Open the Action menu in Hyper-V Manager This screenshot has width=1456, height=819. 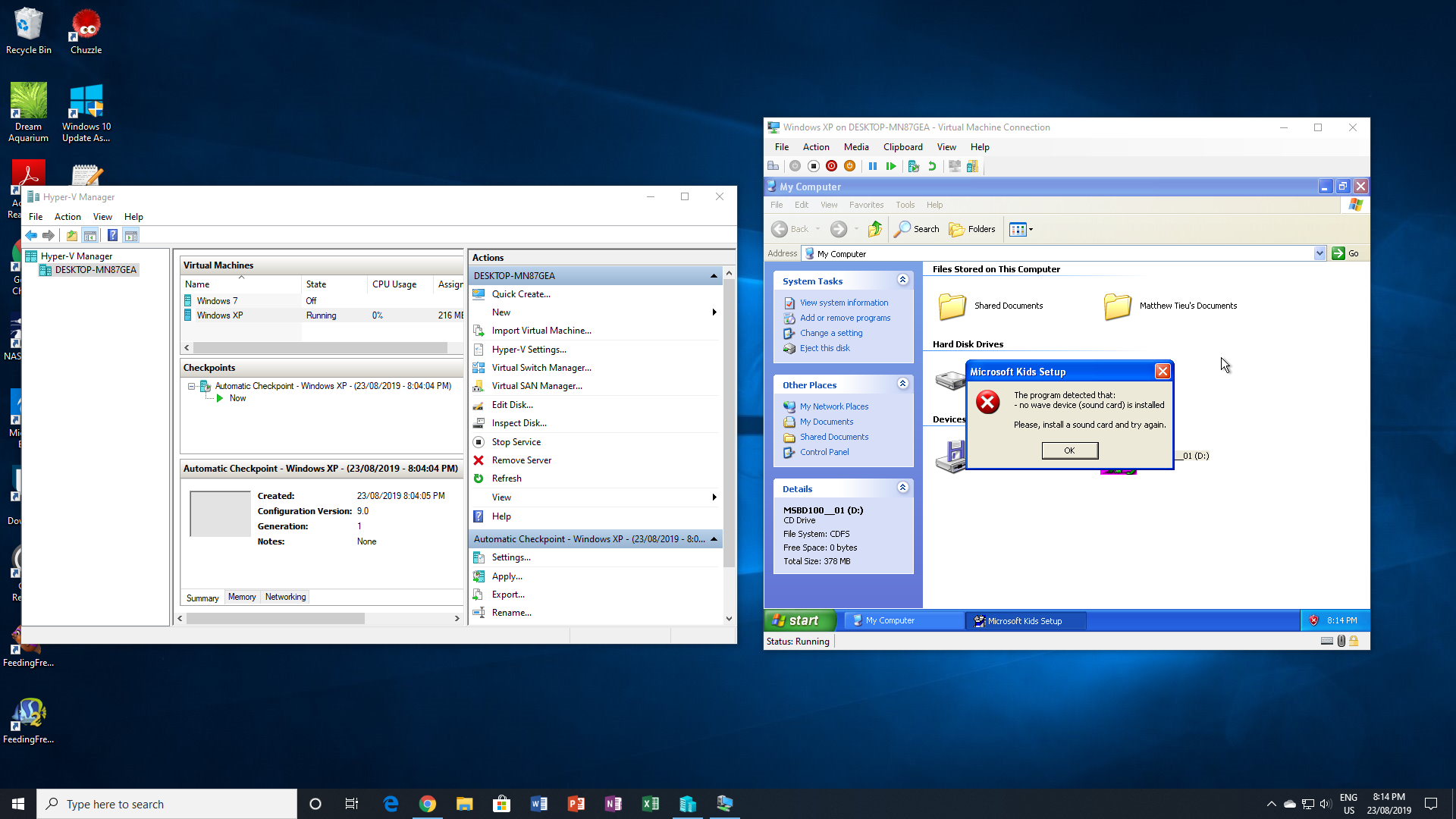point(67,217)
